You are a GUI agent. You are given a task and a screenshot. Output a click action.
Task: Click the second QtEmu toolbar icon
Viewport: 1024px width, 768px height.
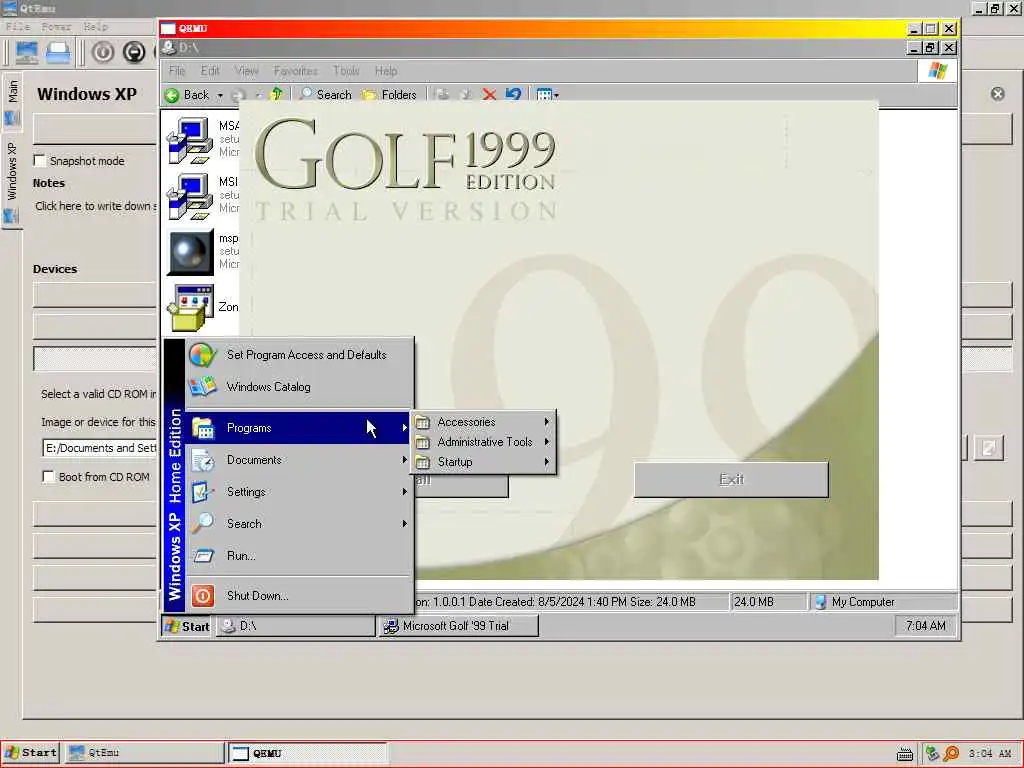tap(58, 52)
